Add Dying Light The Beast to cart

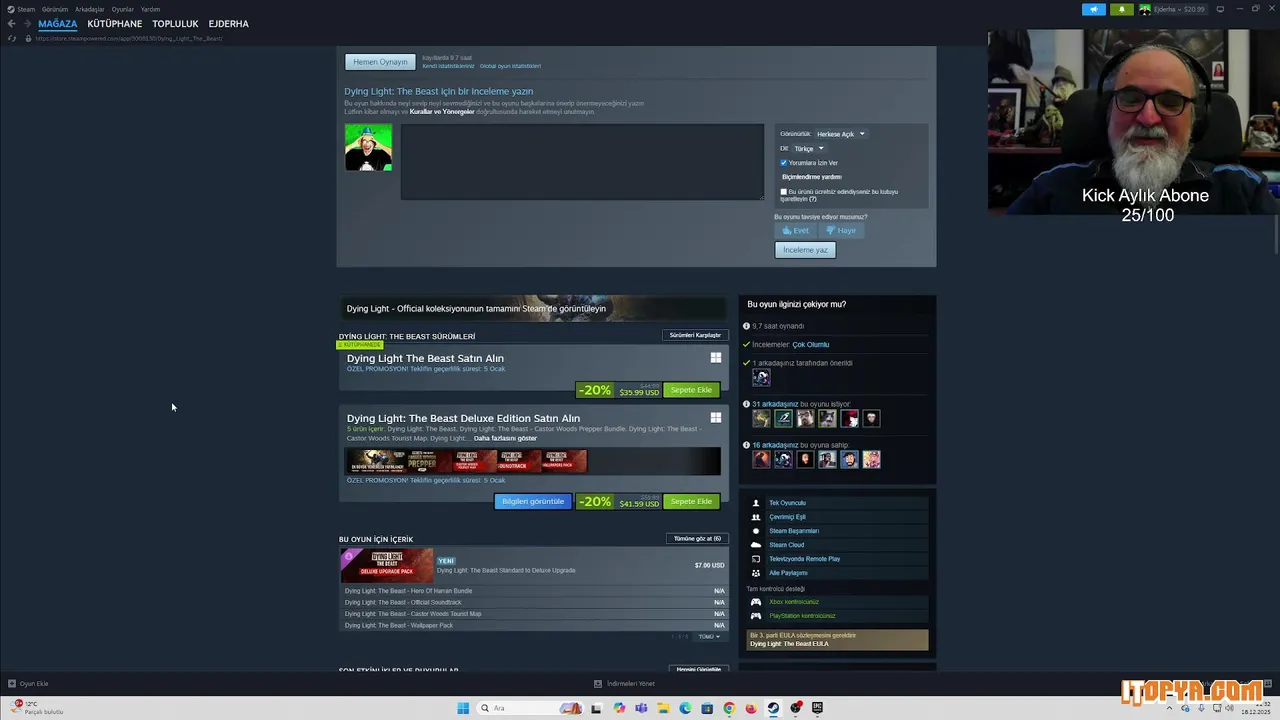click(x=691, y=390)
